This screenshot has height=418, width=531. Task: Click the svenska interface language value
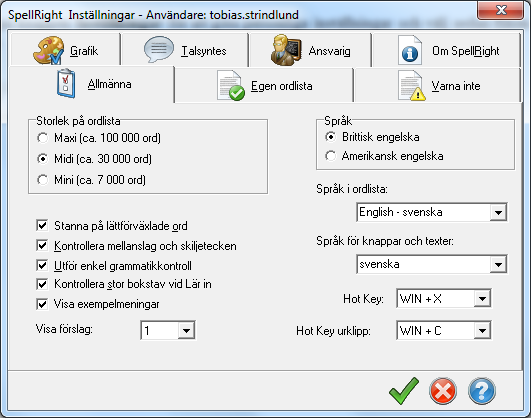[x=379, y=264]
